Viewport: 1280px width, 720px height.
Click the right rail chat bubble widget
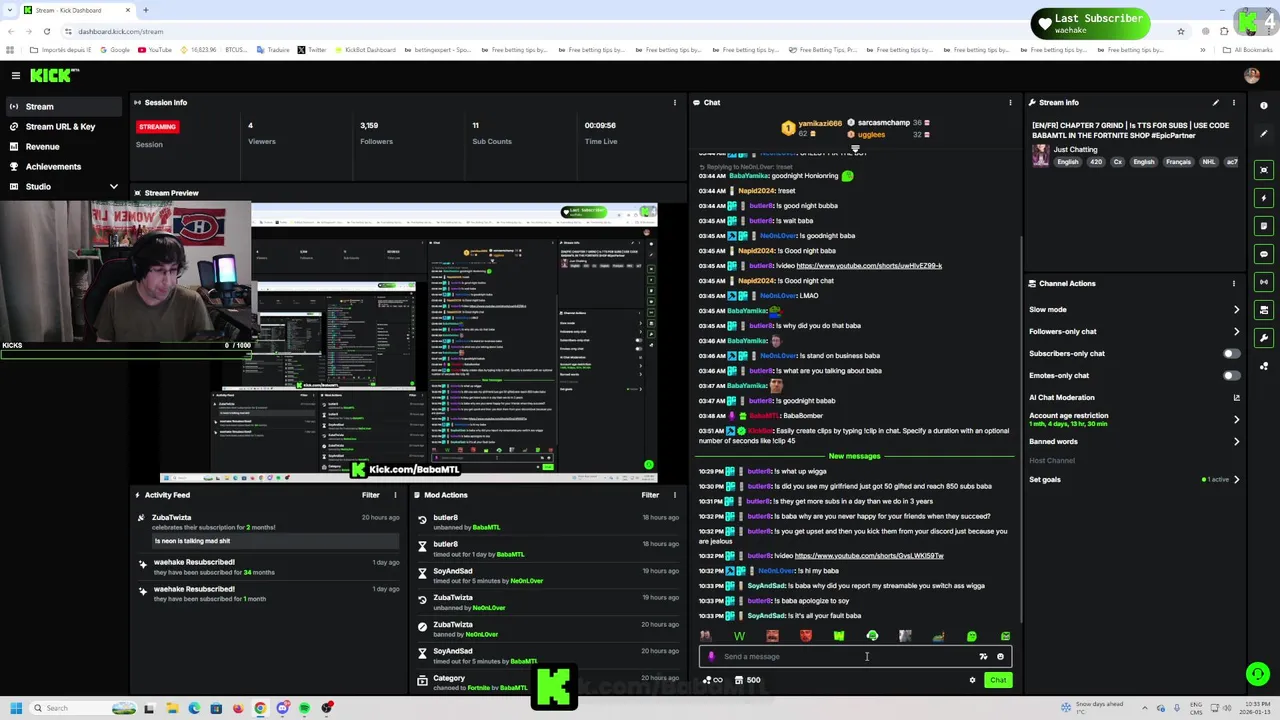tap(1264, 254)
